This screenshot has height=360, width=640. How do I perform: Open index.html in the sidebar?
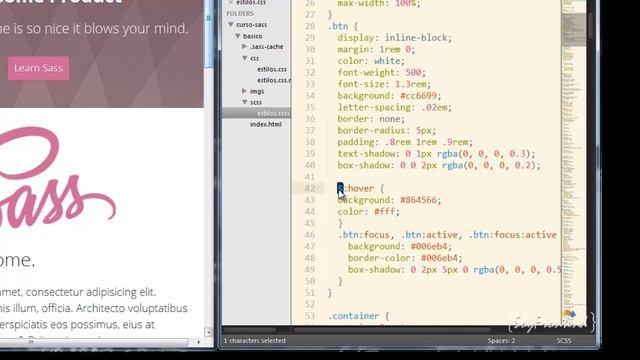pos(266,124)
